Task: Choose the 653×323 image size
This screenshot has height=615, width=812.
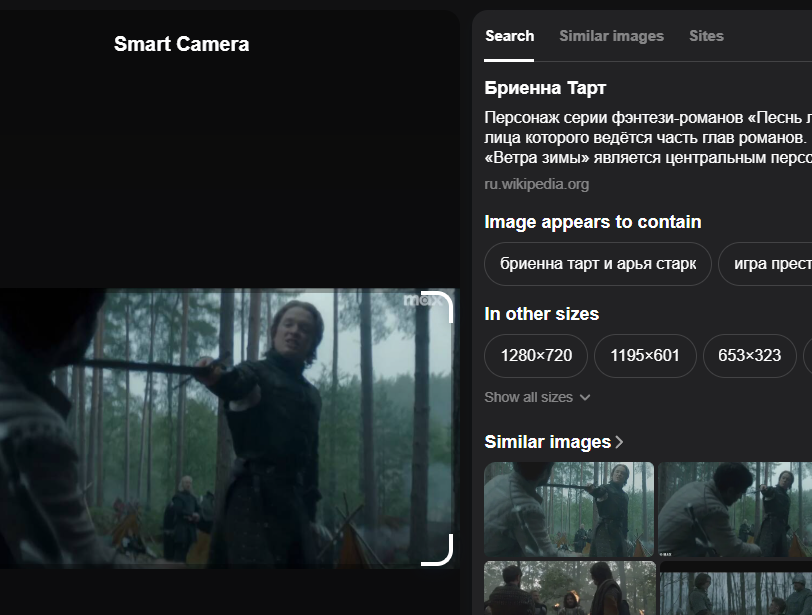Action: [749, 356]
